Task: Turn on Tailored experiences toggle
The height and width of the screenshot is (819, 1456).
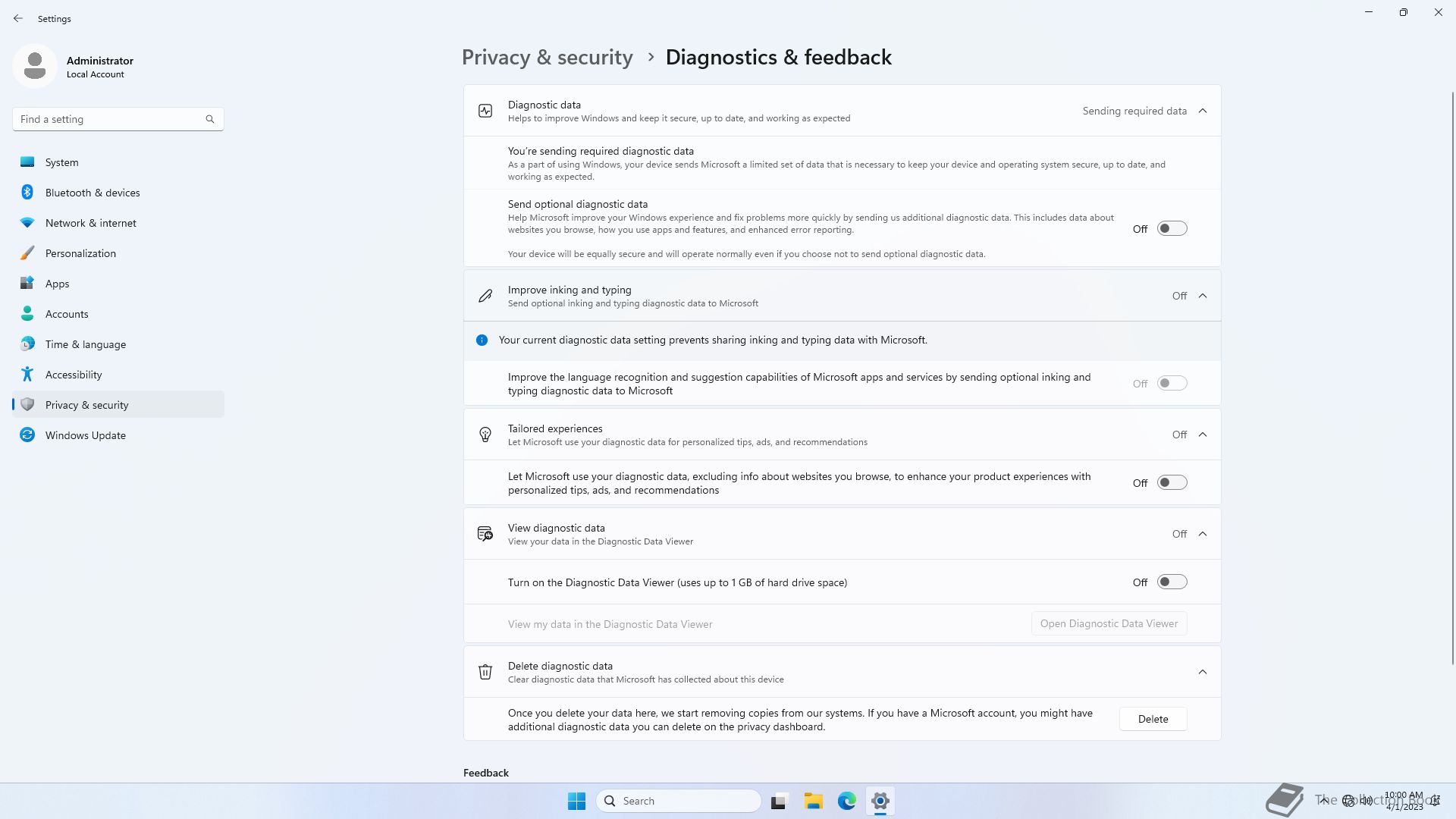Action: click(x=1172, y=483)
